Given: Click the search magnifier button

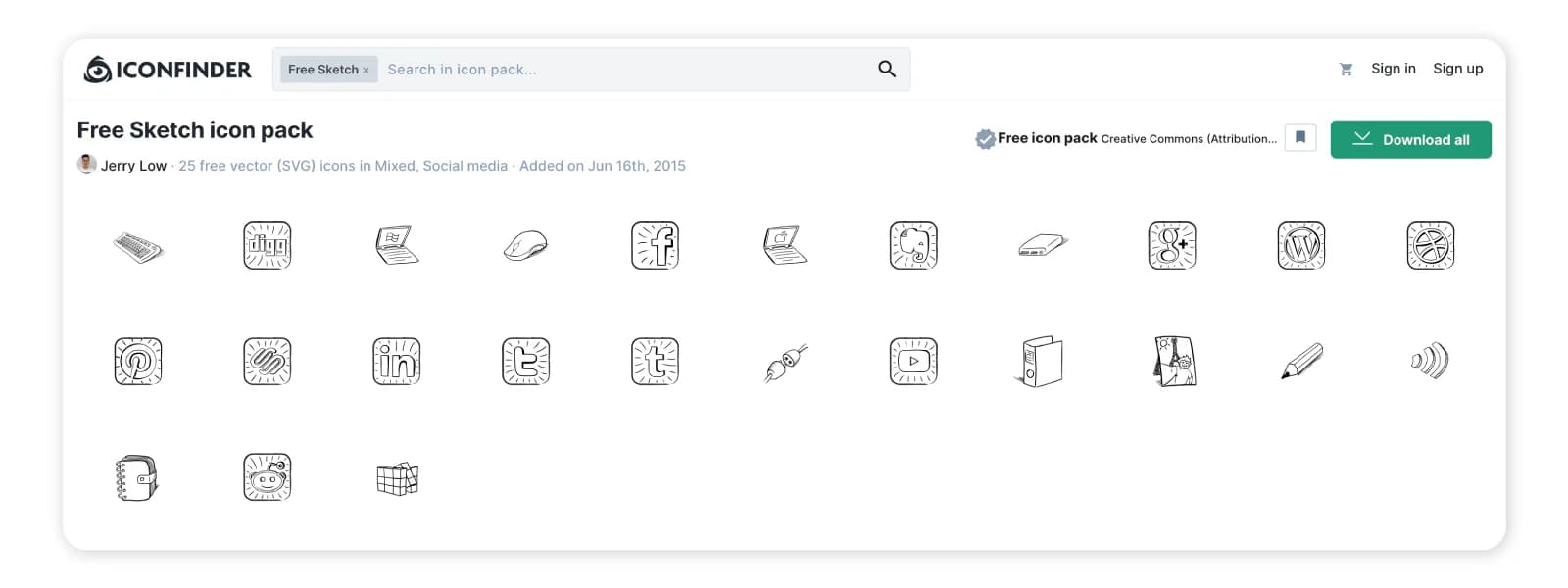Looking at the screenshot, I should pyautogui.click(x=887, y=69).
